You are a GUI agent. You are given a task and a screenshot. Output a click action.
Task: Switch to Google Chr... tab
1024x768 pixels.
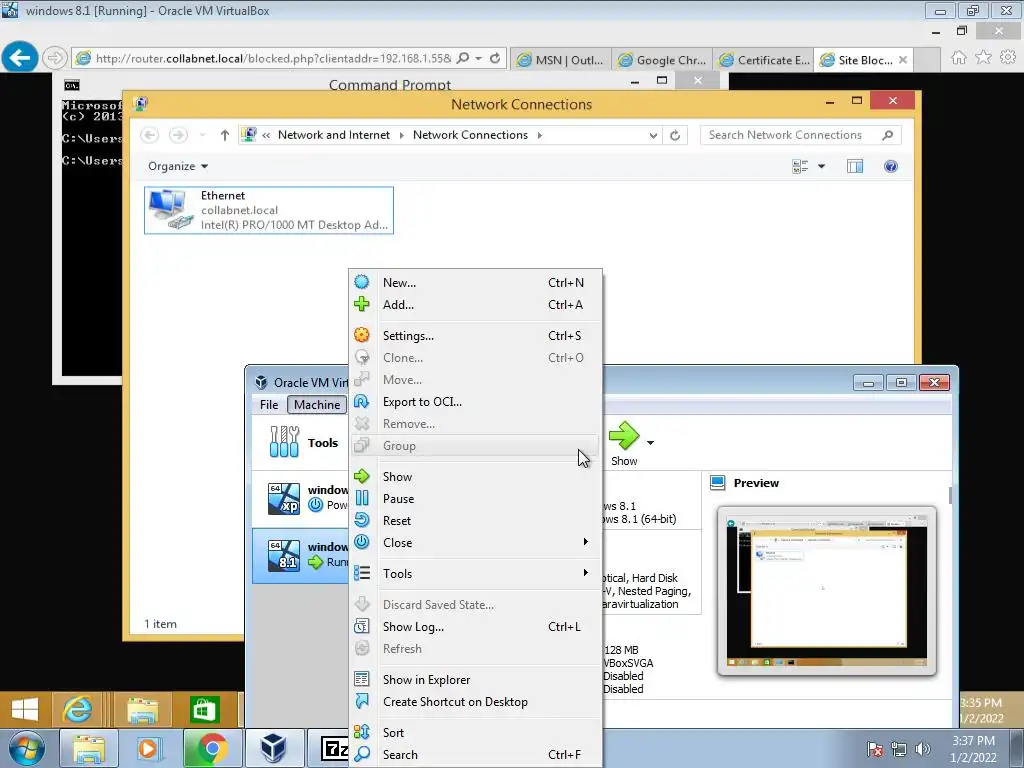(x=663, y=60)
